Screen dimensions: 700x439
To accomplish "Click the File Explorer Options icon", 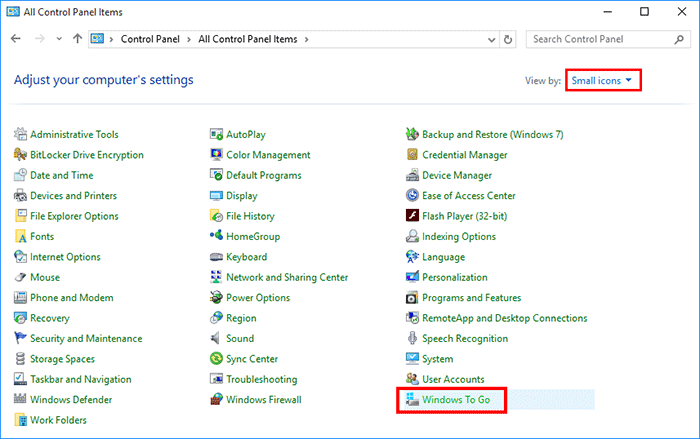I will click(20, 216).
